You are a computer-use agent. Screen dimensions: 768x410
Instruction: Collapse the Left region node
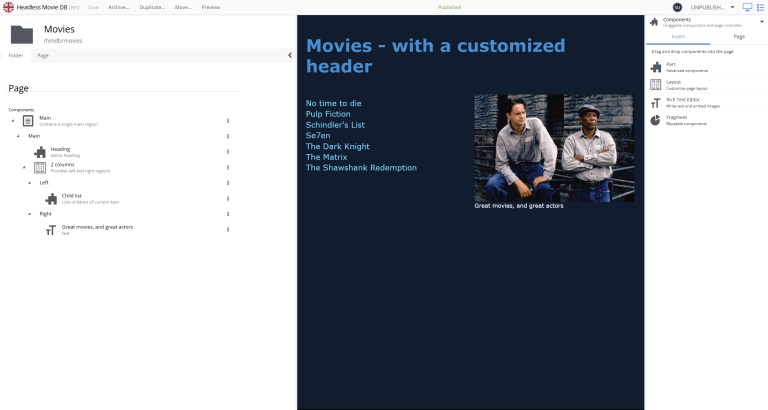tap(29, 183)
